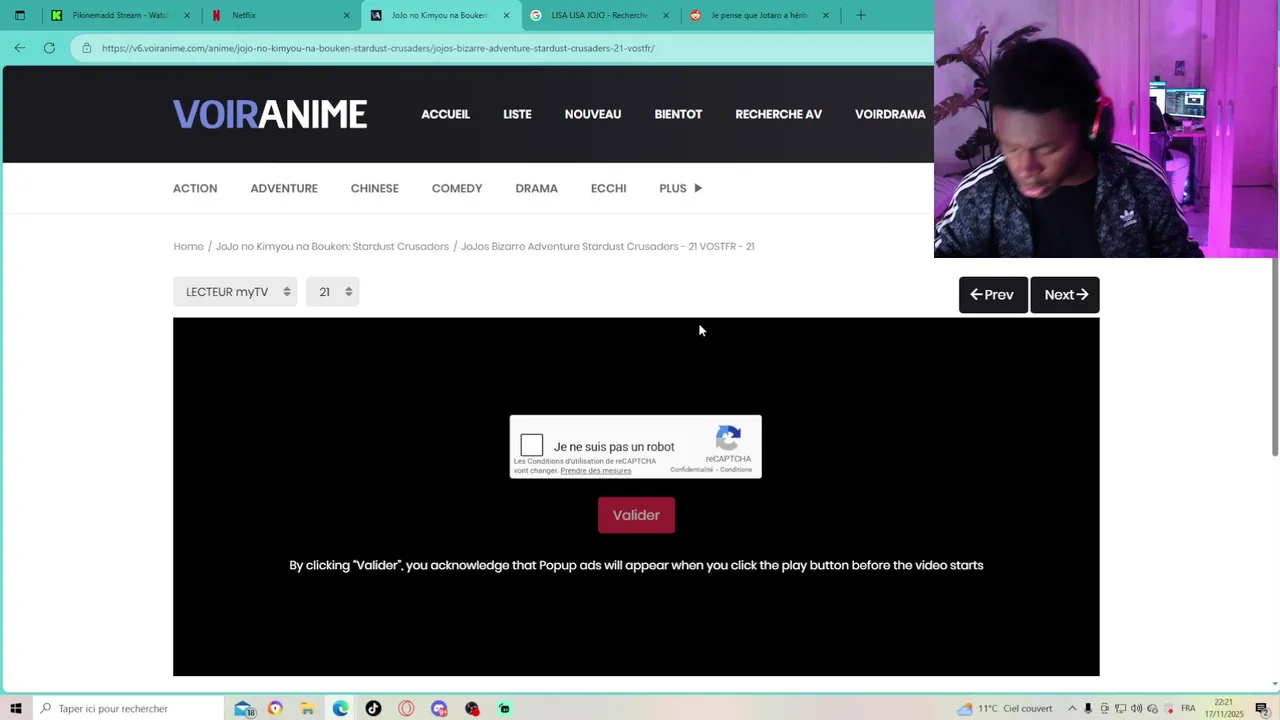
Task: Open the BIENTOT menu item
Action: (678, 114)
